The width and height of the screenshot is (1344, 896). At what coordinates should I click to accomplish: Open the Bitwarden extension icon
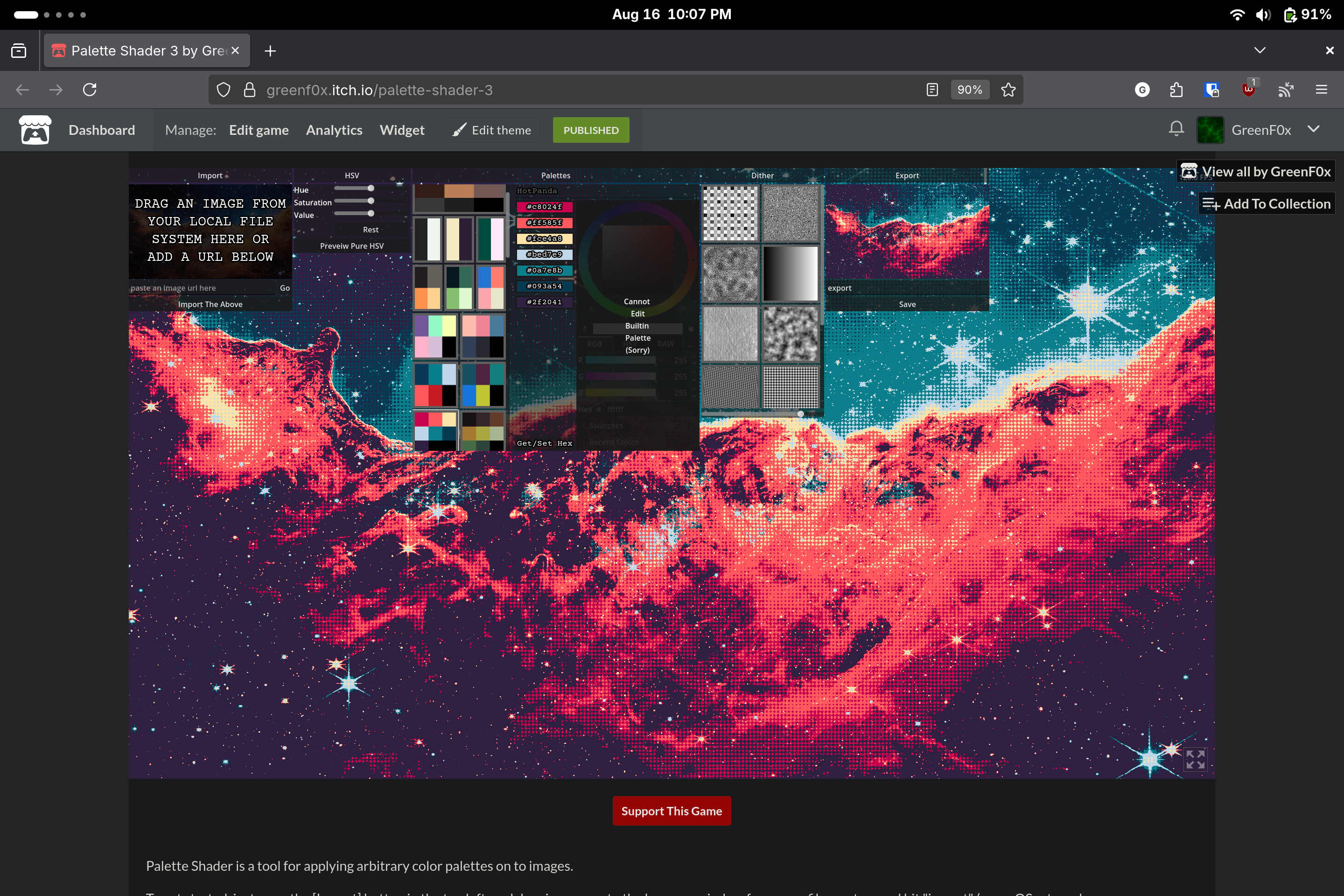(x=1212, y=89)
